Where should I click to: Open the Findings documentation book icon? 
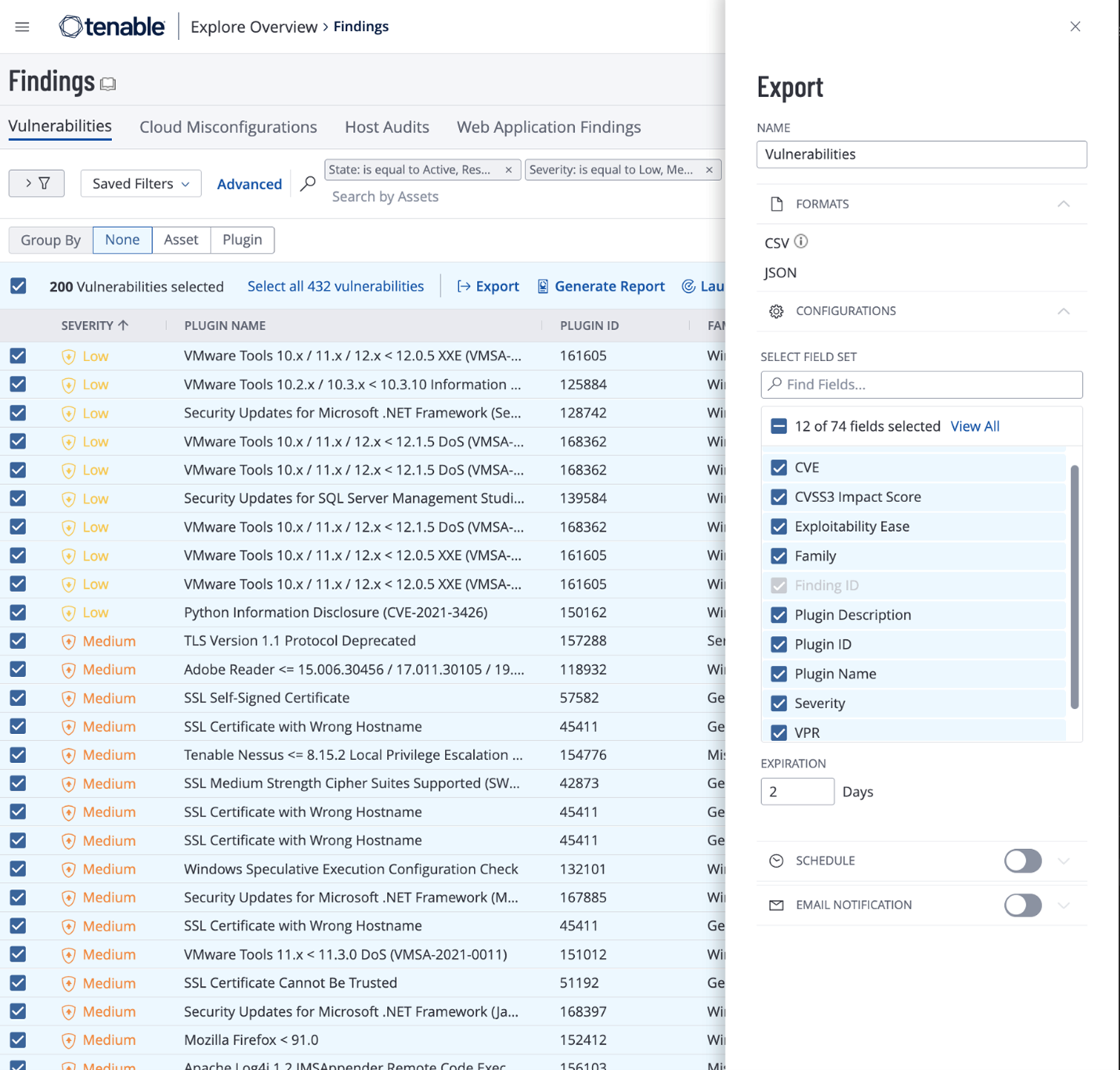point(108,84)
